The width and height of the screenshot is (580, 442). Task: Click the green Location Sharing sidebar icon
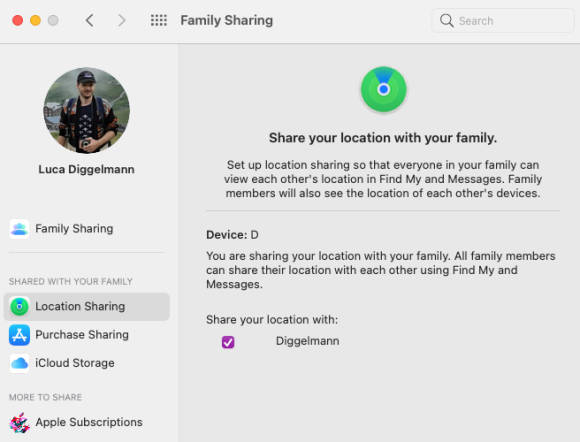point(19,307)
